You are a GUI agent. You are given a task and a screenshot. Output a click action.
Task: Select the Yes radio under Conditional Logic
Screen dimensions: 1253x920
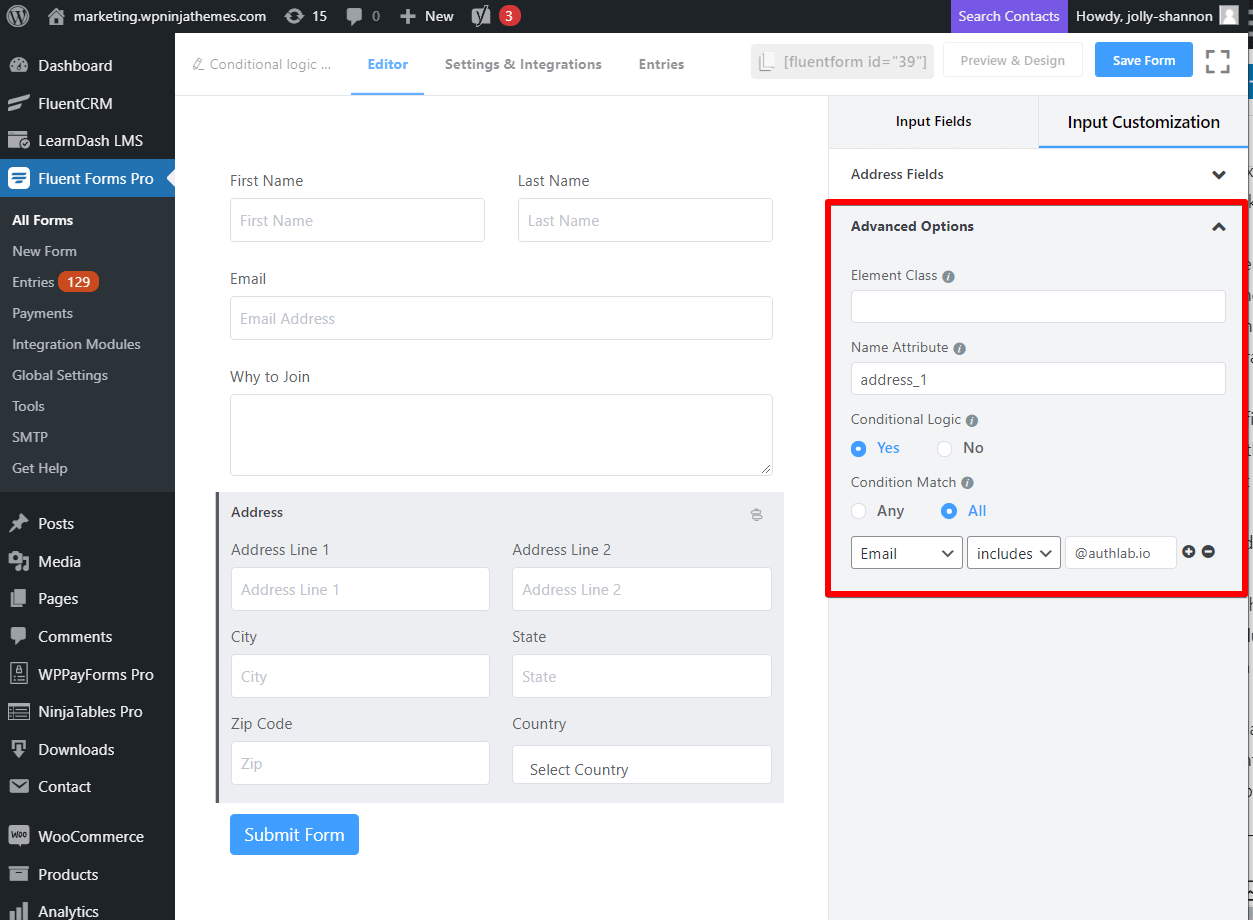858,448
